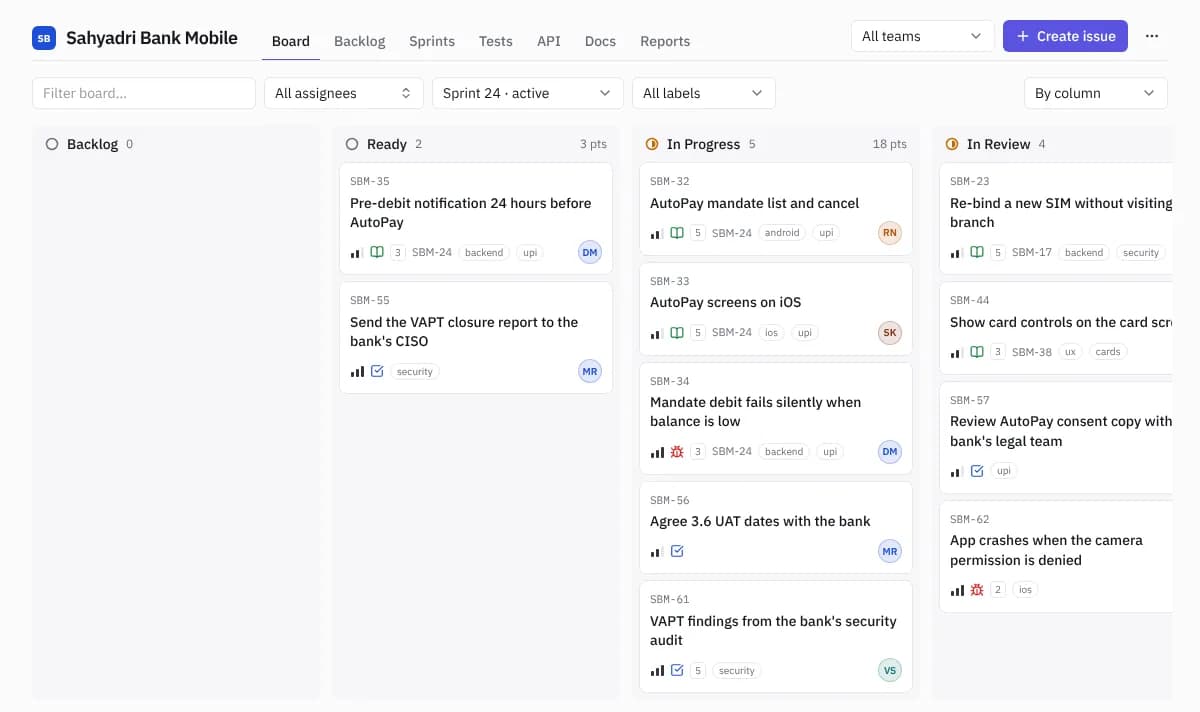Image resolution: width=1200 pixels, height=712 pixels.
Task: Click the android label on SBM-32
Action: pos(782,233)
